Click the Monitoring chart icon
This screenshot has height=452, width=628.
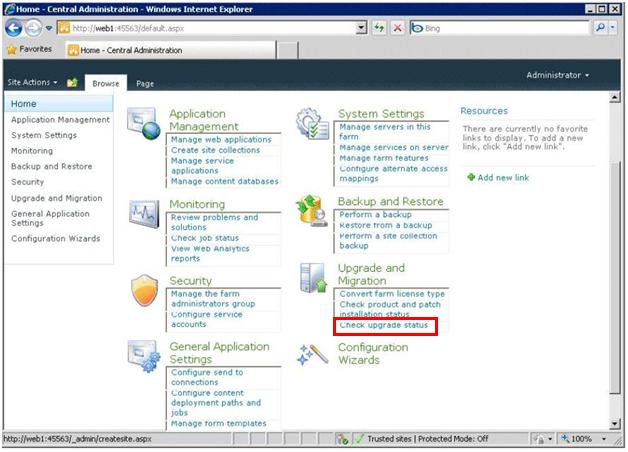(144, 214)
